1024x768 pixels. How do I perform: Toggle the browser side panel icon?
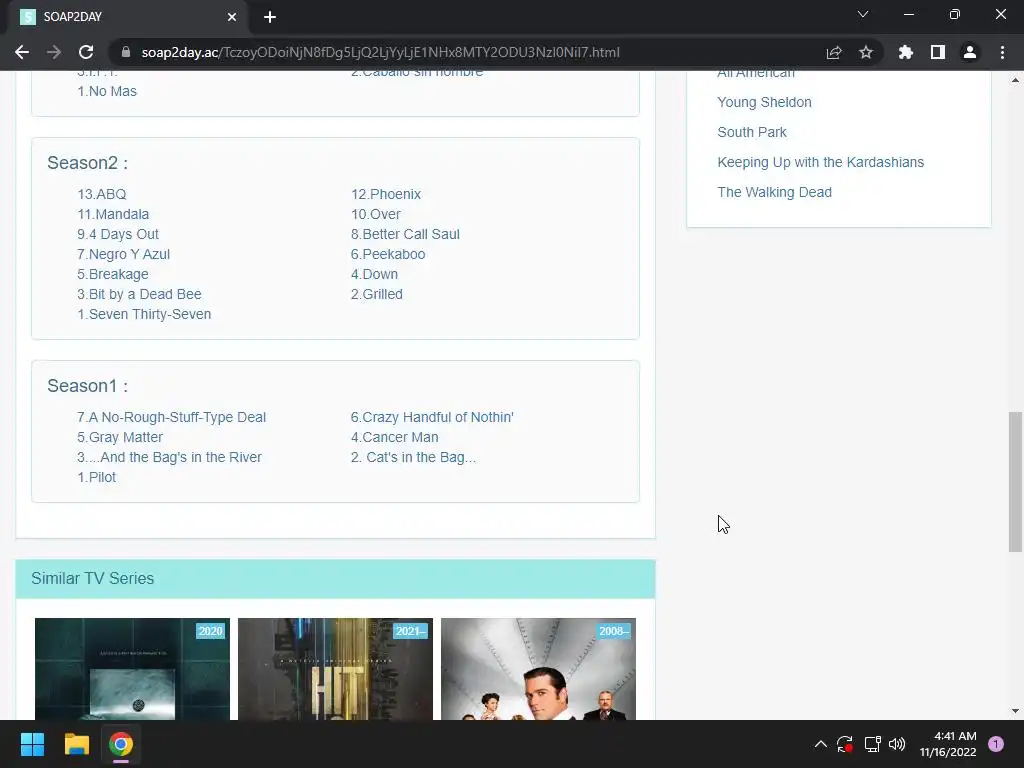938,52
